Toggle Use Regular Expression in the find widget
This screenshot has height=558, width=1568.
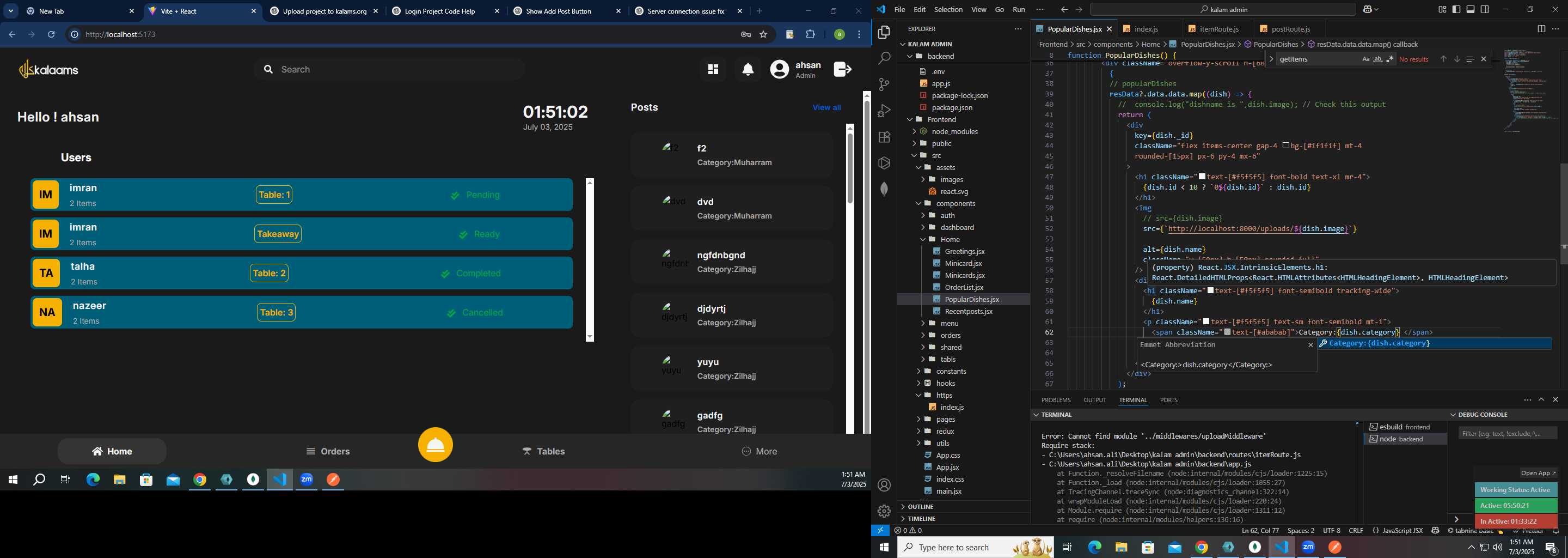(1389, 59)
